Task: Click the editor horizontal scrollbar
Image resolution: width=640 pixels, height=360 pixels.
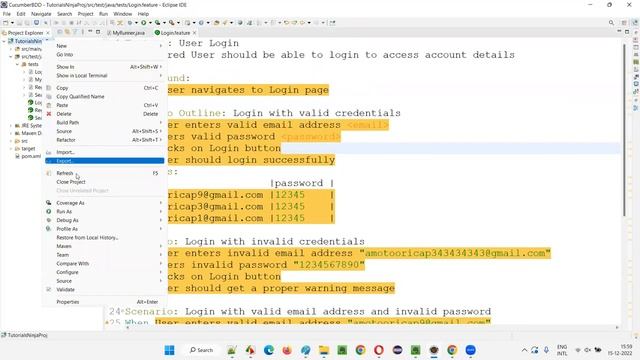Action: pos(372,327)
